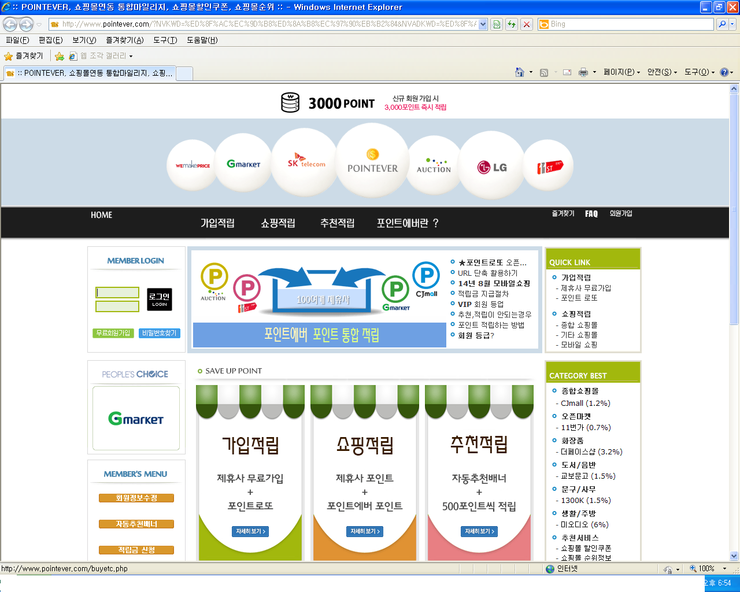Click 자세히 보기 under 가입적립 card
This screenshot has height=592, width=740.
250,532
